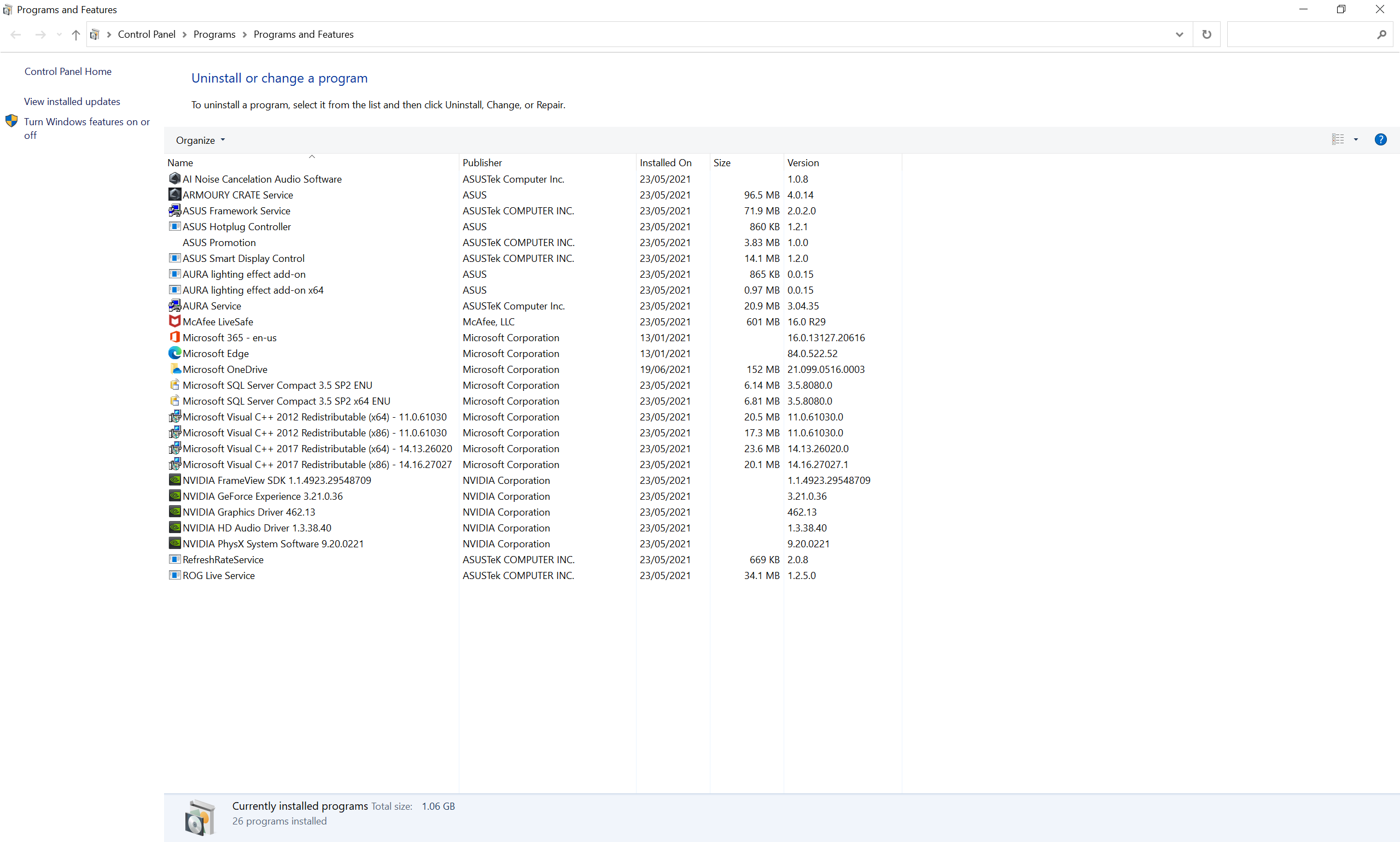1400x842 pixels.
Task: Go to Control Panel breadcrumb
Action: point(147,34)
